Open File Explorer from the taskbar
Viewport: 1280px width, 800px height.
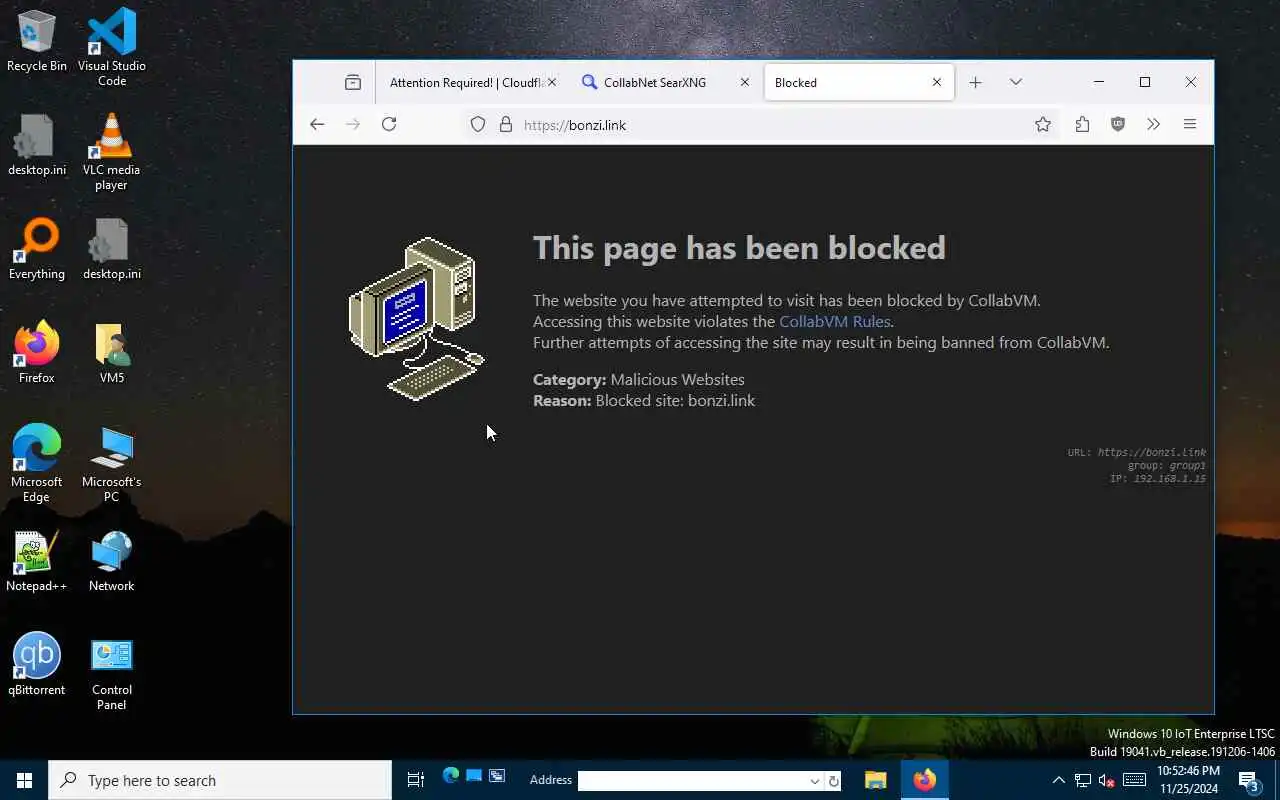click(876, 780)
